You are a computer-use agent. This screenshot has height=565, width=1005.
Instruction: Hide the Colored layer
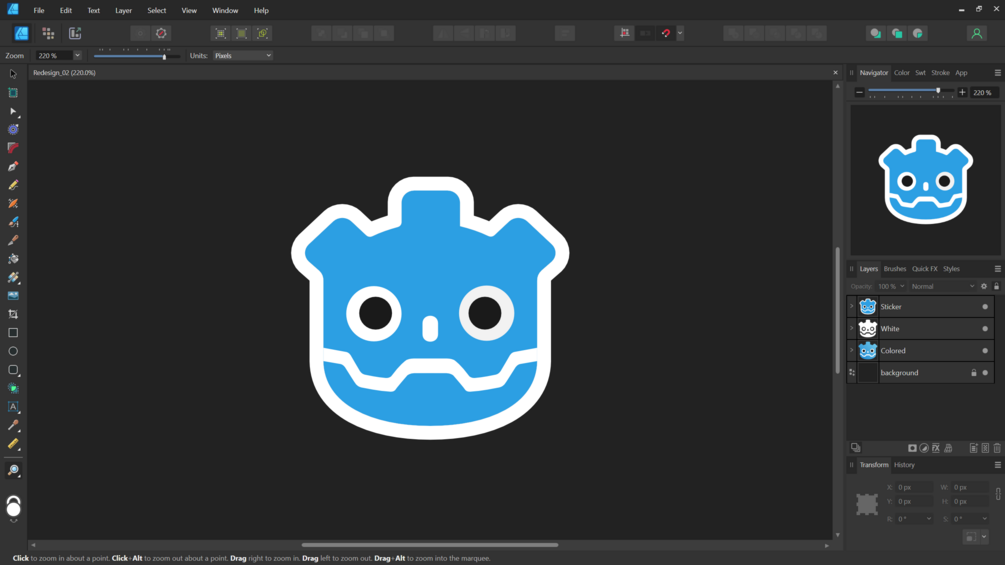click(985, 350)
